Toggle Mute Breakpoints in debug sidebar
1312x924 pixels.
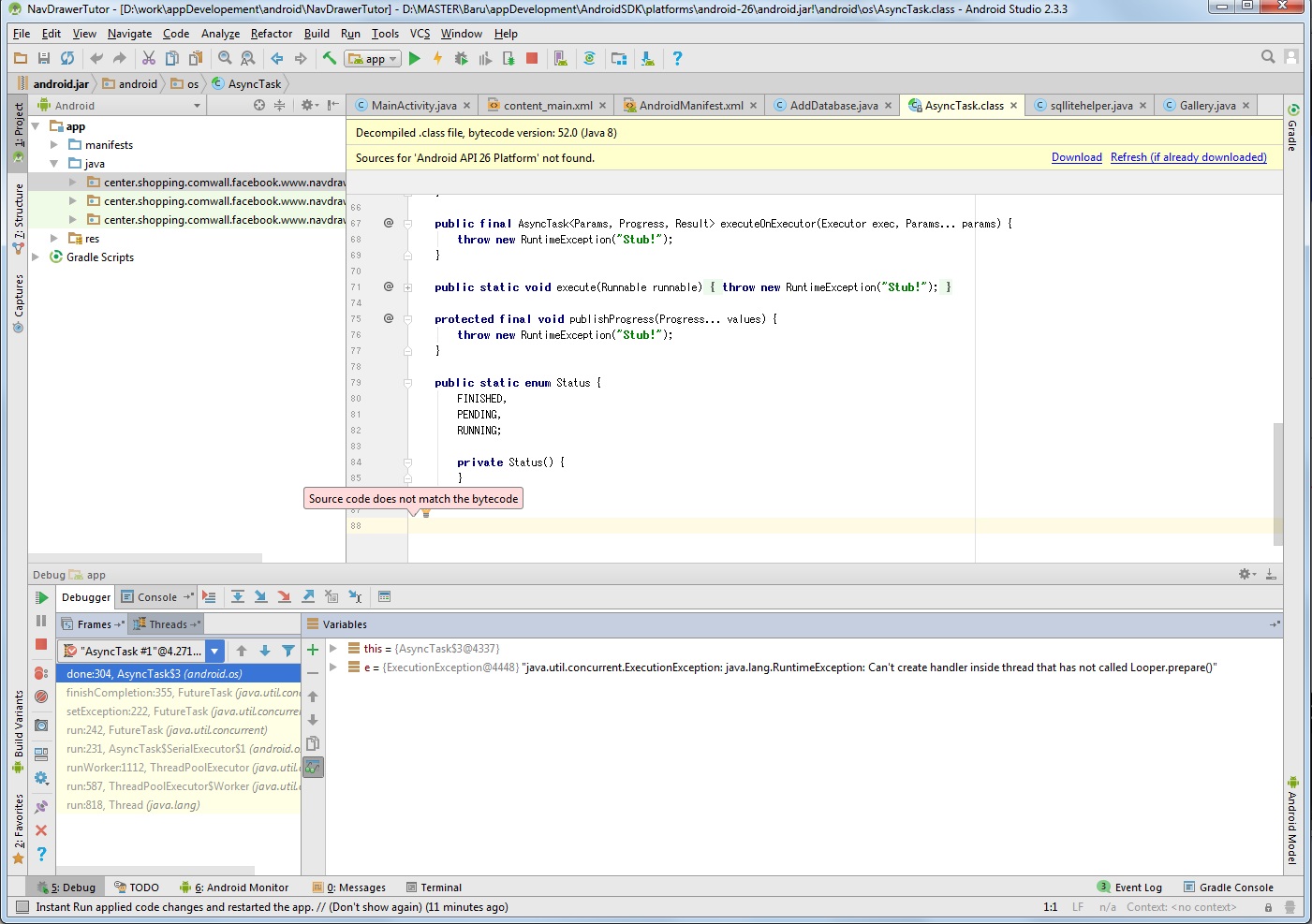tap(41, 697)
